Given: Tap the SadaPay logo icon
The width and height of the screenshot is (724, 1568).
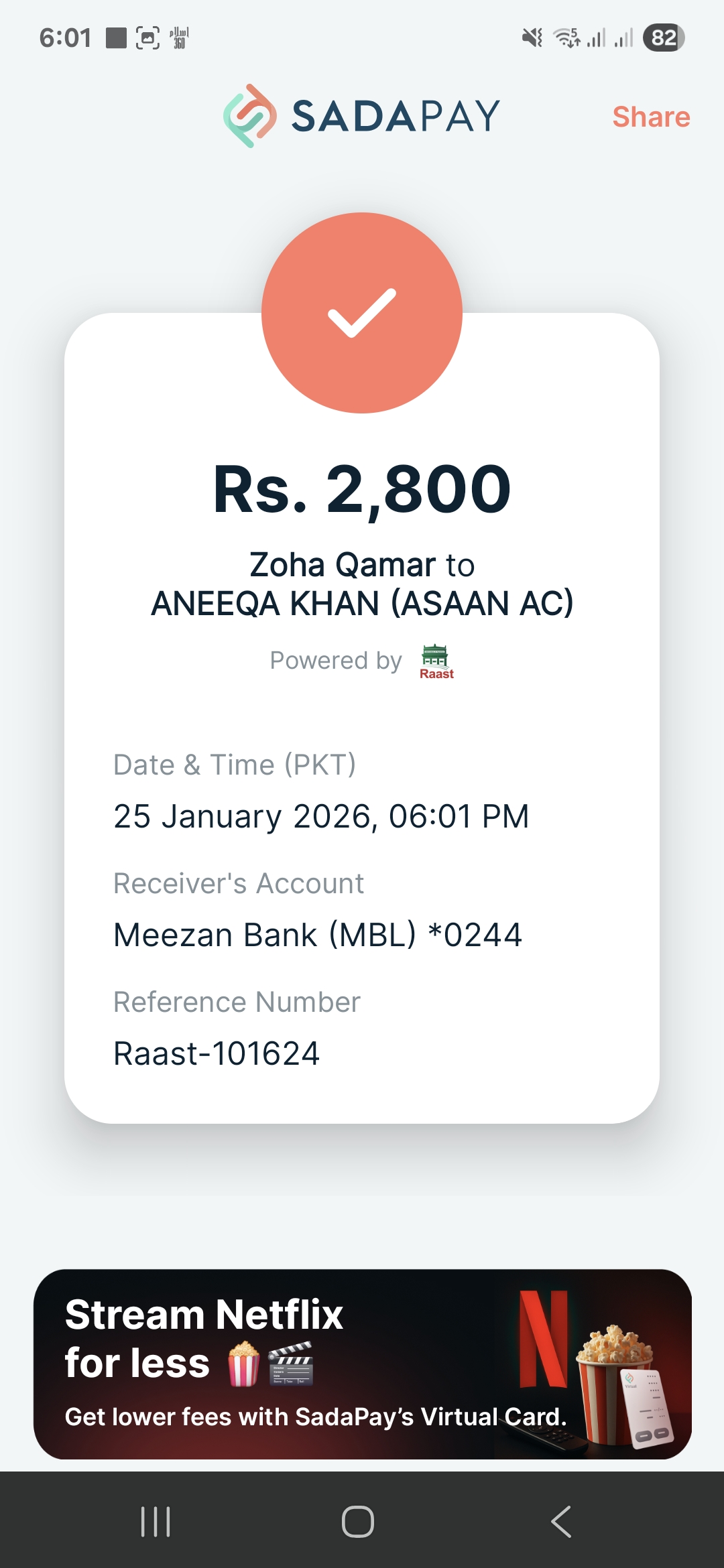Looking at the screenshot, I should (x=249, y=116).
